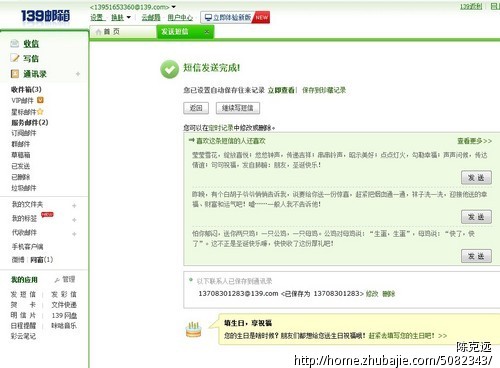Open 订阅邮件 folder
Viewport: 500px width, 368px height.
pos(24,133)
